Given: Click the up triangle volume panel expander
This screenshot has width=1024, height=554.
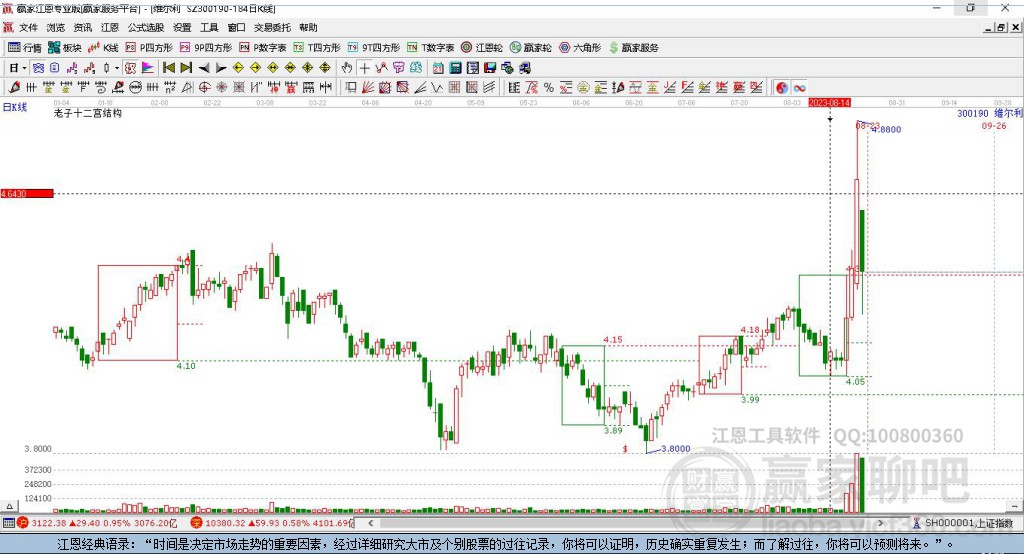Looking at the screenshot, I should click(9, 506).
